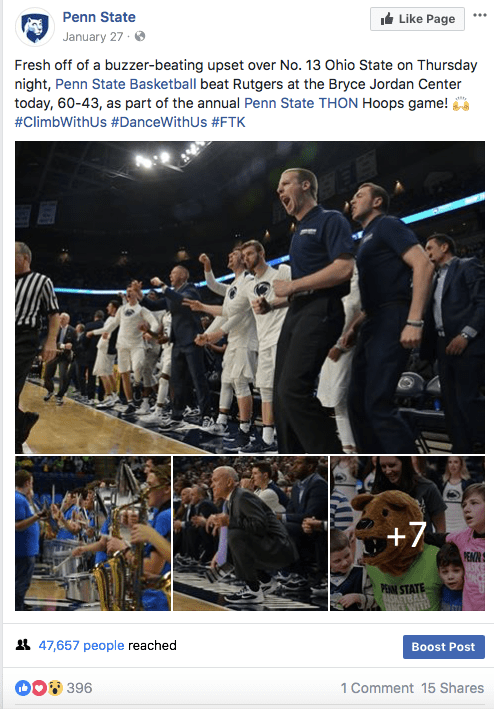494x709 pixels.
Task: Click the #FTK hashtag
Action: coord(228,122)
